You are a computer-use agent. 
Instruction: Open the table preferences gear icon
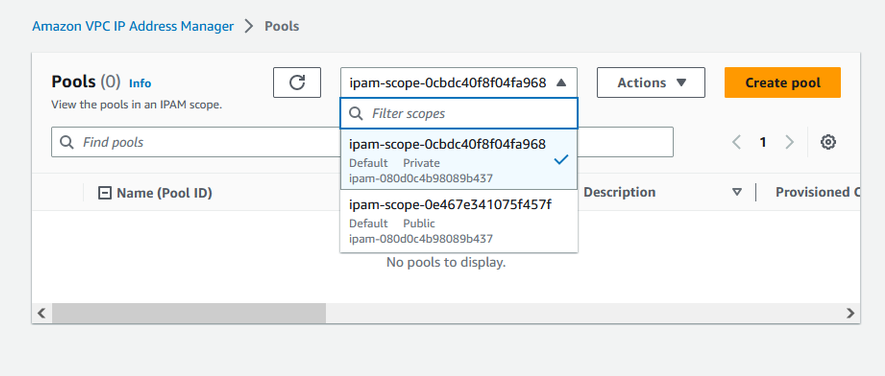tap(828, 142)
